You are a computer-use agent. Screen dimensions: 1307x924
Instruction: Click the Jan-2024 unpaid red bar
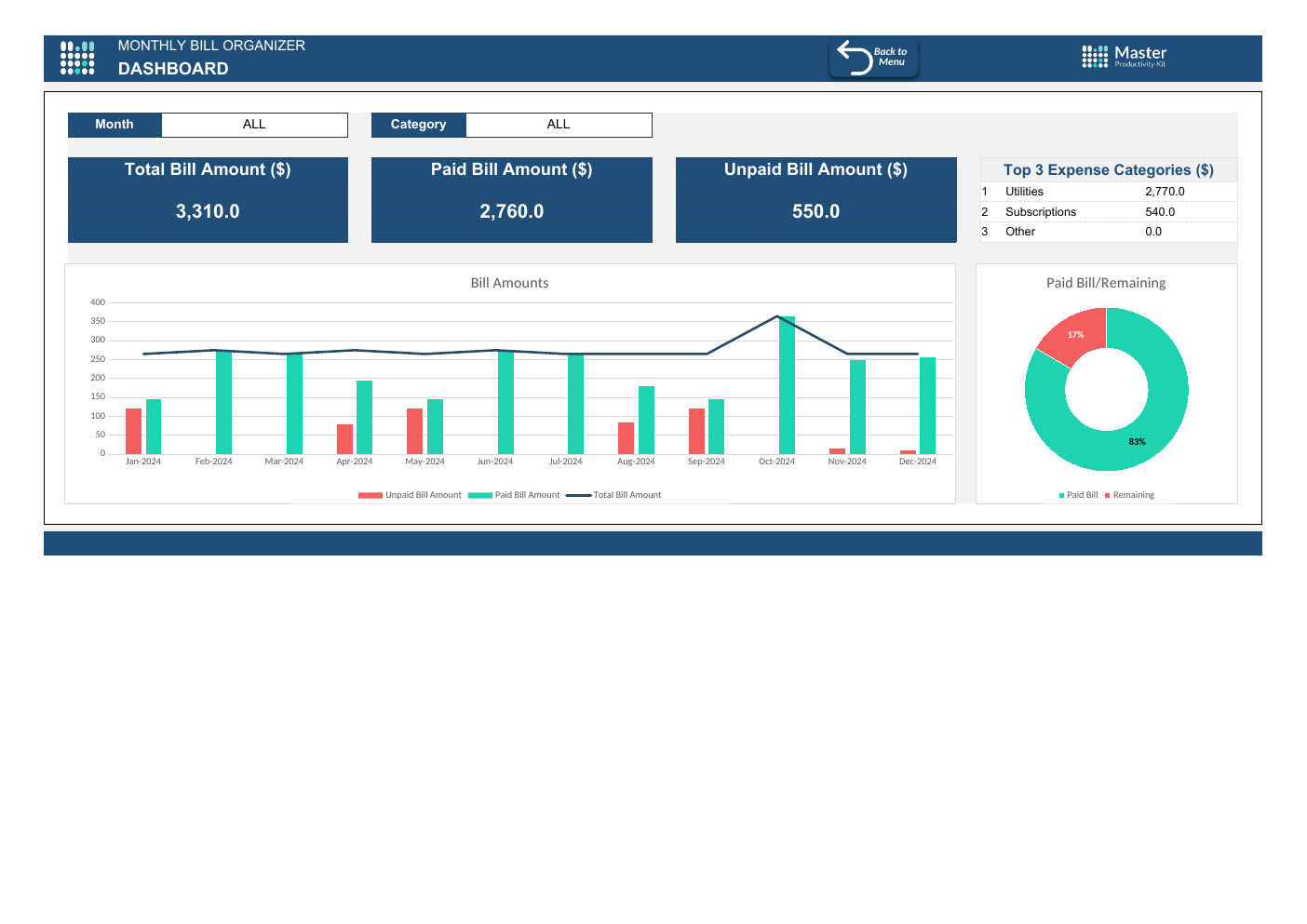(134, 431)
